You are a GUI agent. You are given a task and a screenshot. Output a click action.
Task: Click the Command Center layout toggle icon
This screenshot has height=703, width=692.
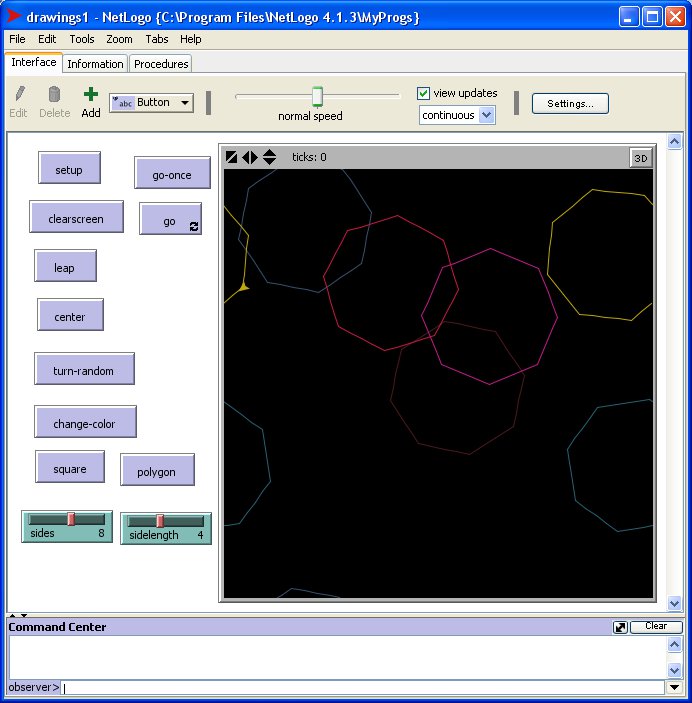pyautogui.click(x=620, y=627)
